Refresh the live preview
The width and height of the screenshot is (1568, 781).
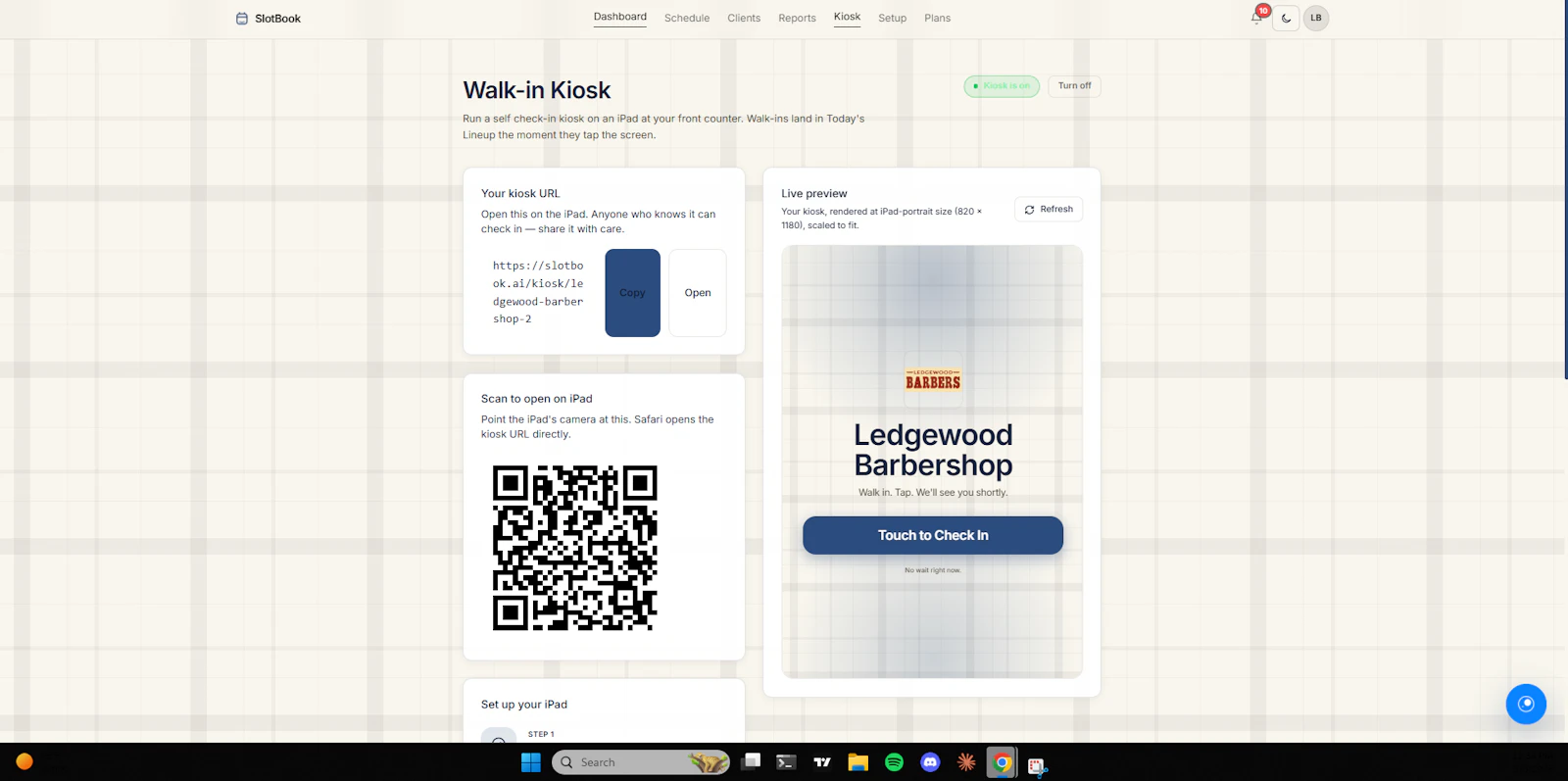(x=1049, y=209)
